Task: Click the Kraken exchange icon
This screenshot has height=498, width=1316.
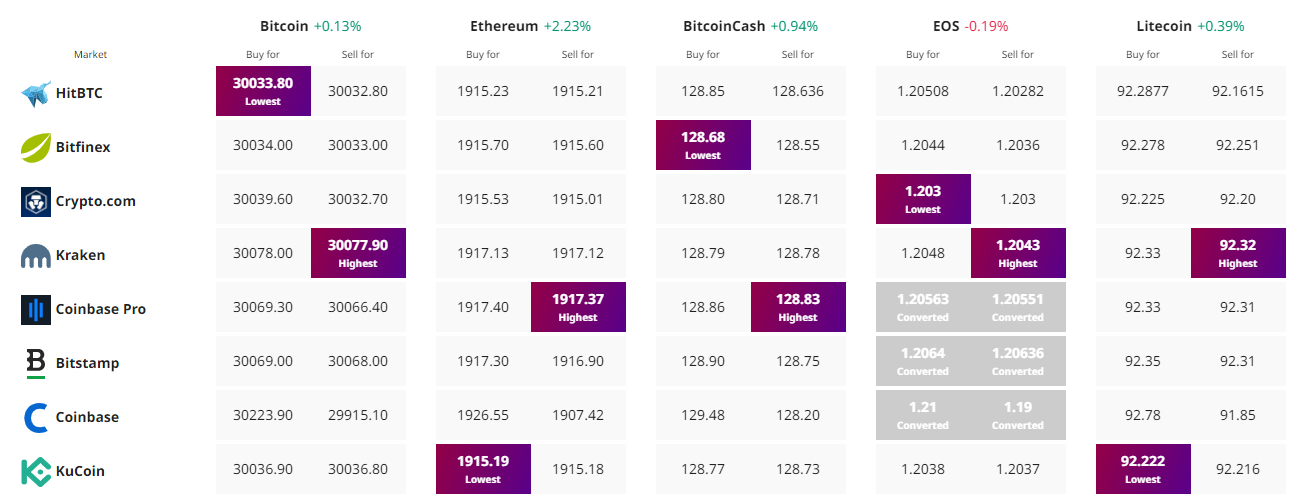Action: 36,256
